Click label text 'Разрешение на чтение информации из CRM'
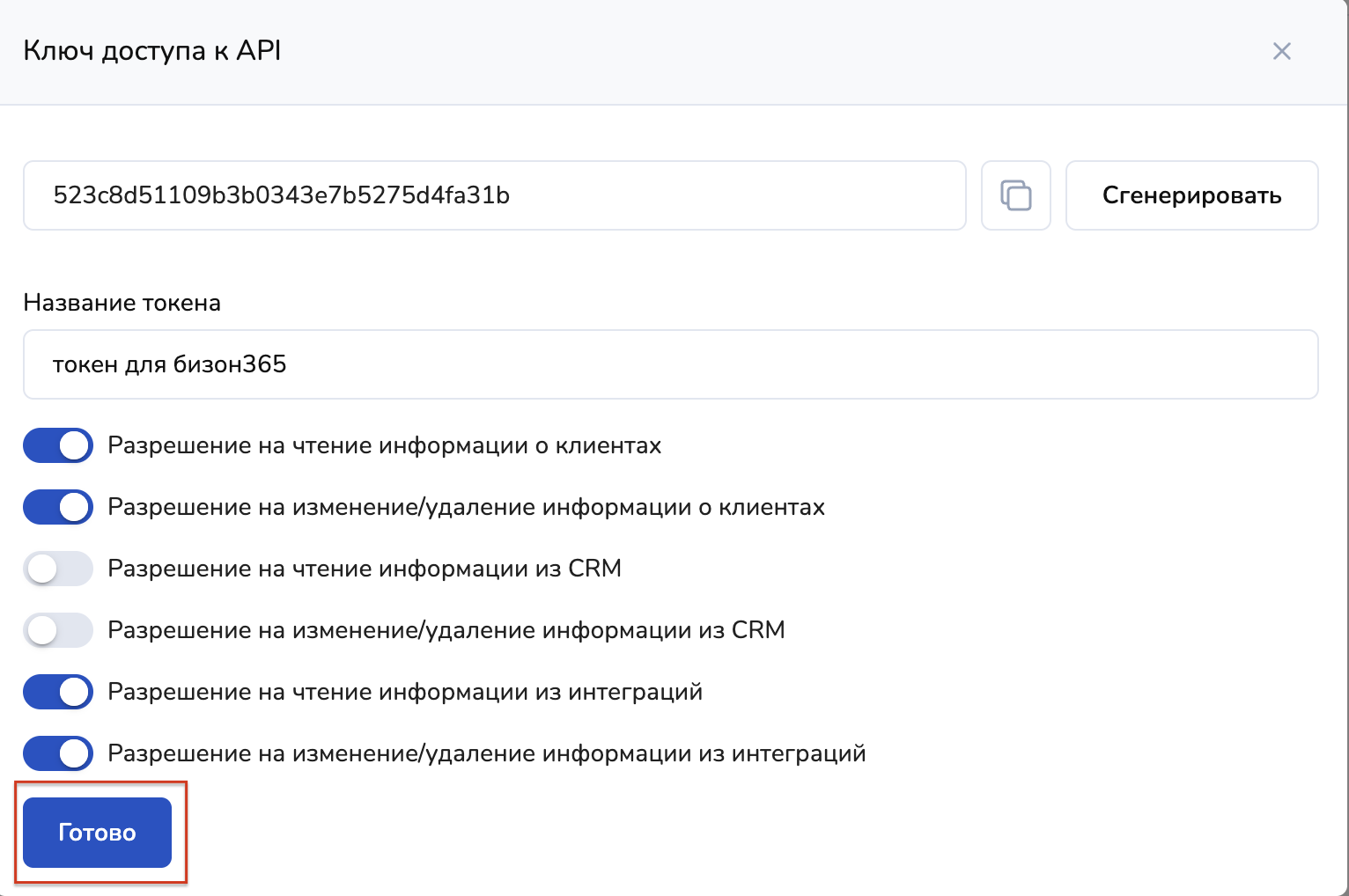The image size is (1349, 896). click(x=365, y=569)
